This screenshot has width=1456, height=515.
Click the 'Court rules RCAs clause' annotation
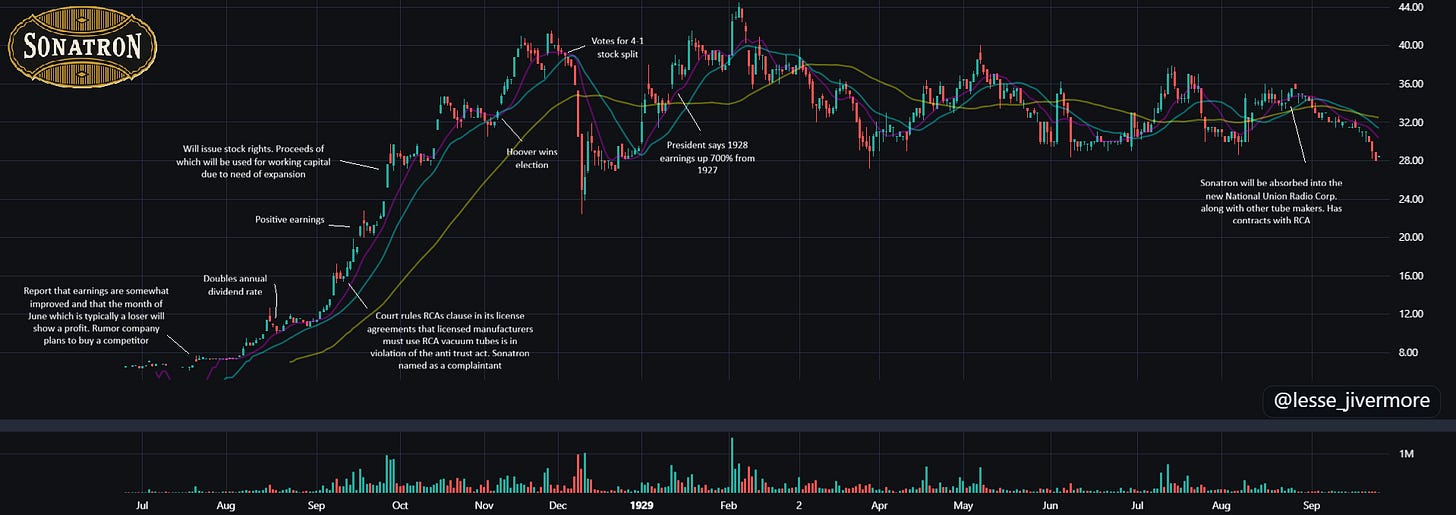[448, 341]
